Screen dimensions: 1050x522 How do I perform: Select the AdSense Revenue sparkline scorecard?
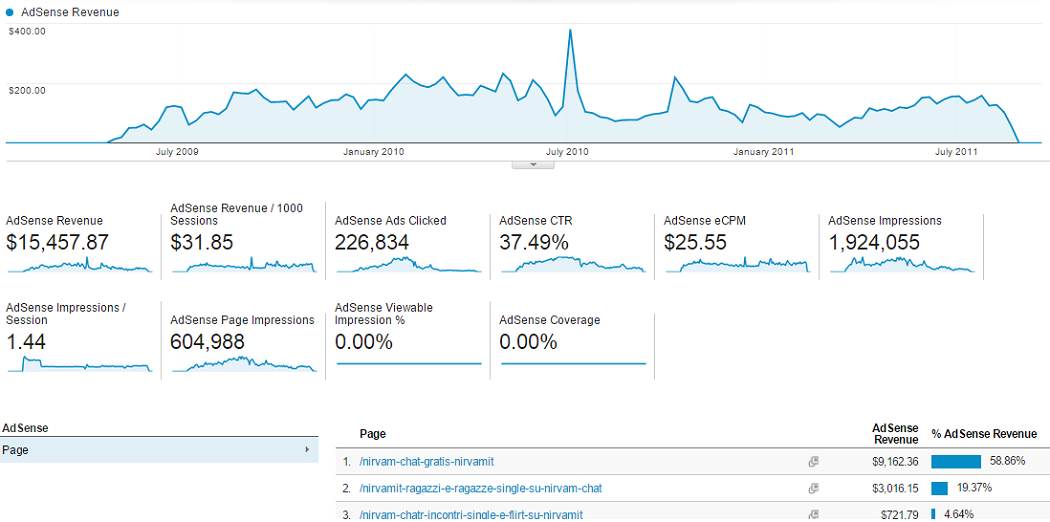[80, 245]
